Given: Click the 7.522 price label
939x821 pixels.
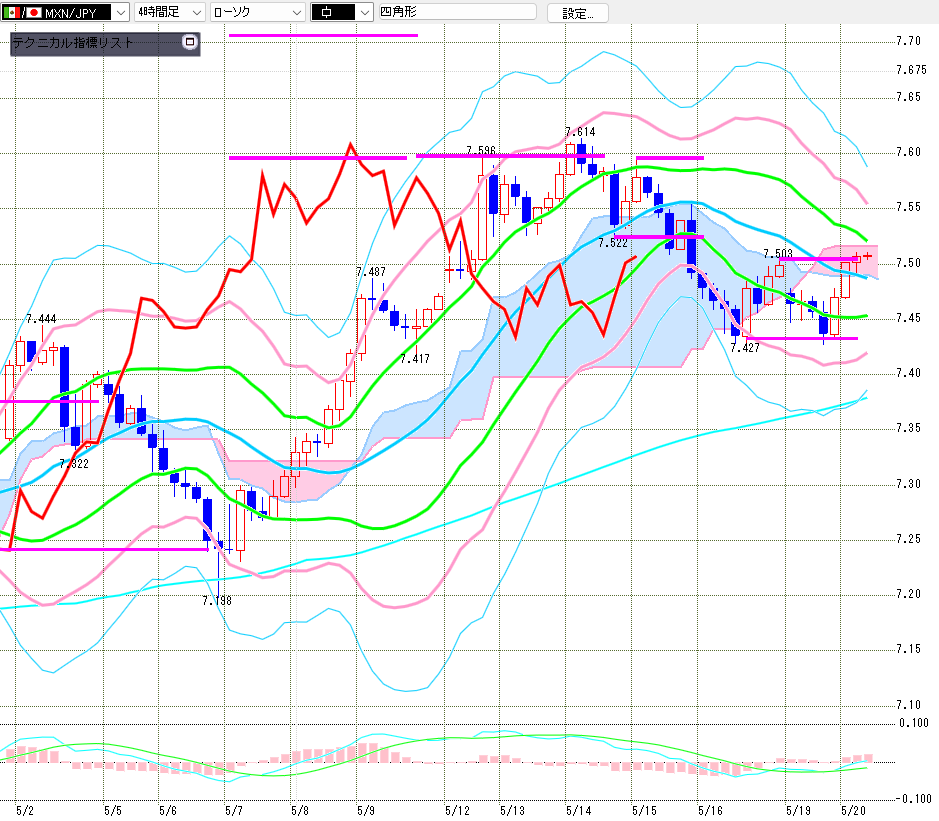Looking at the screenshot, I should pos(613,243).
